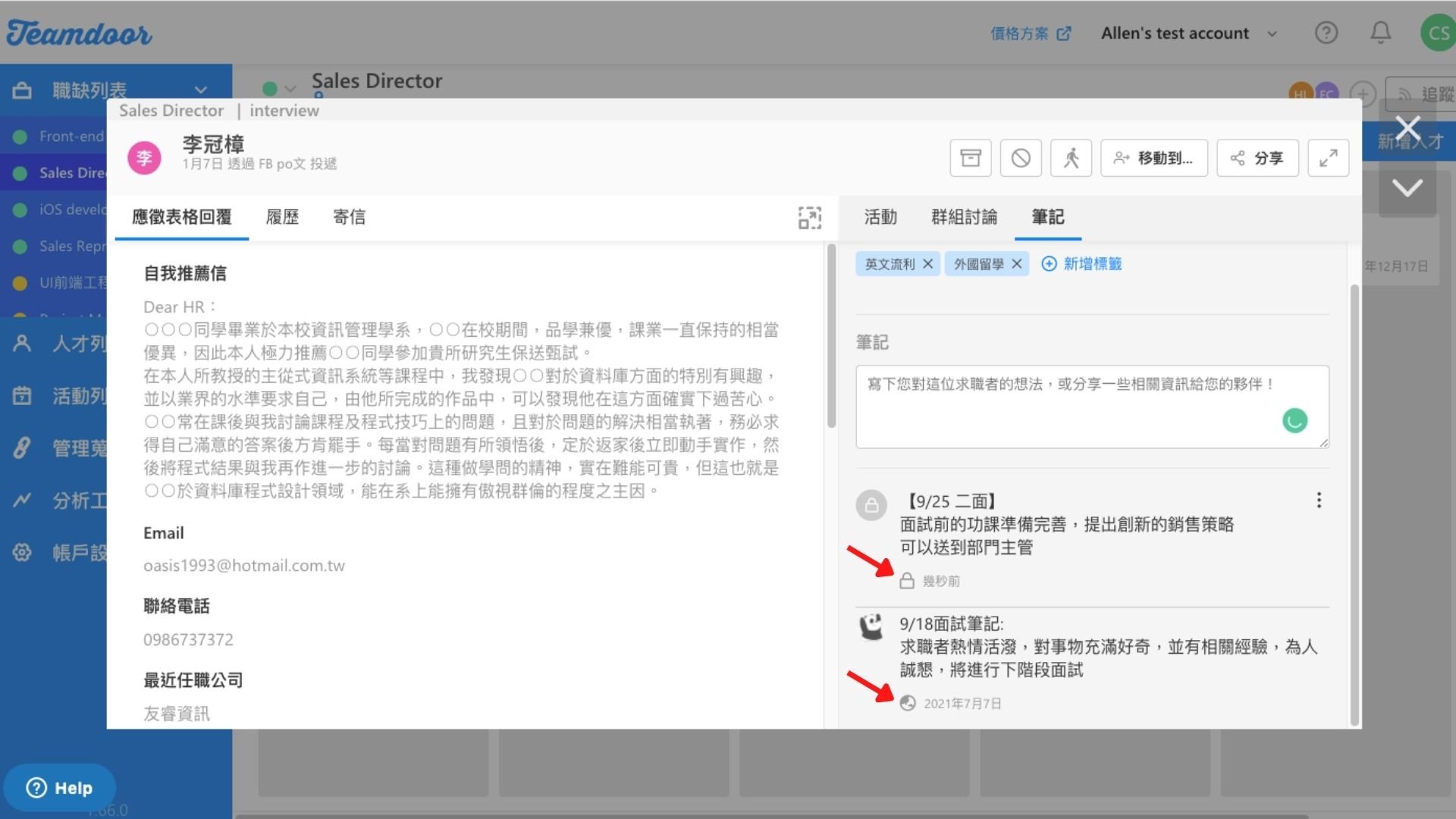Click the notes pane vertical scrollbar
Screen dimensions: 1456x819
[1354, 505]
